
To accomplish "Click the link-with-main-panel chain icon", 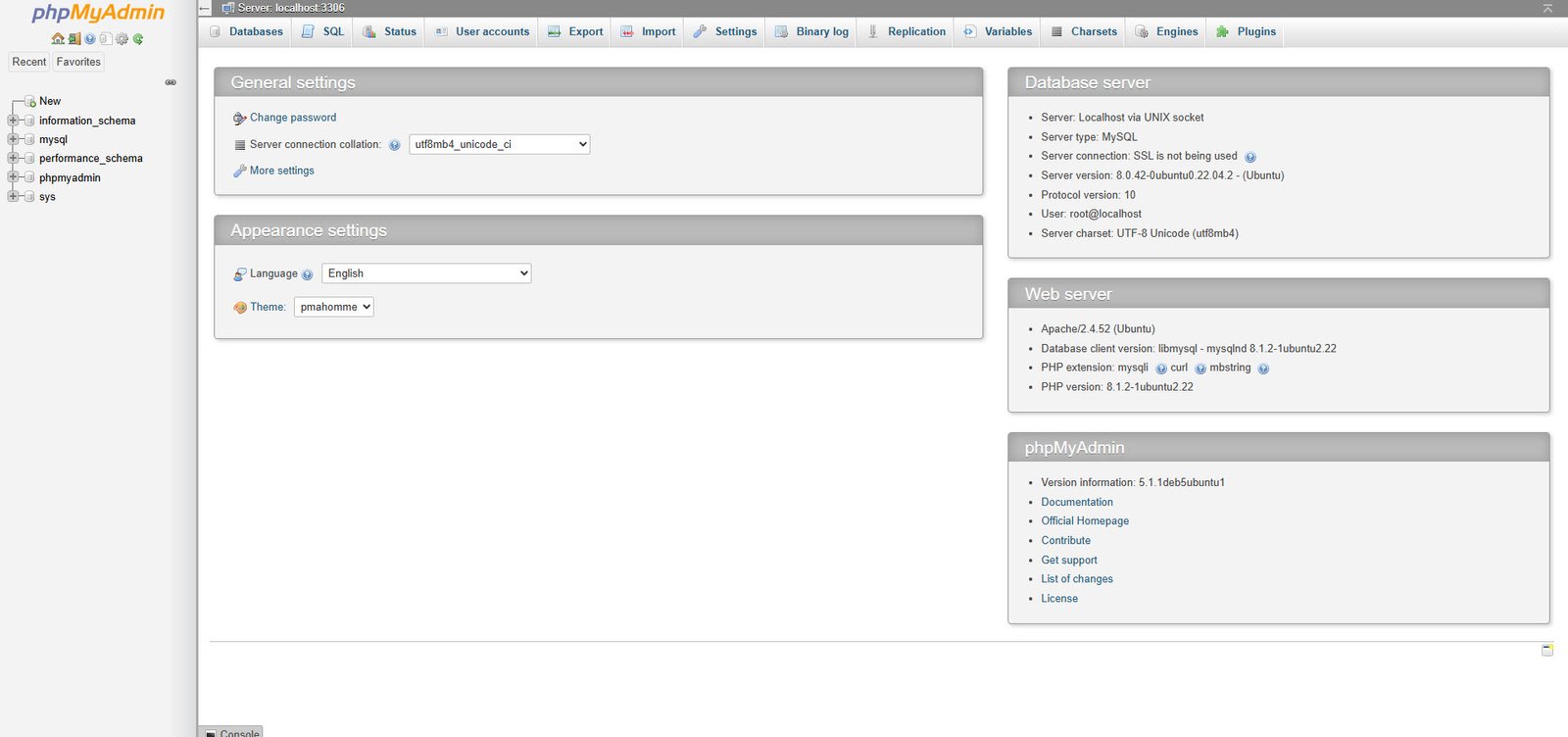I will (171, 82).
